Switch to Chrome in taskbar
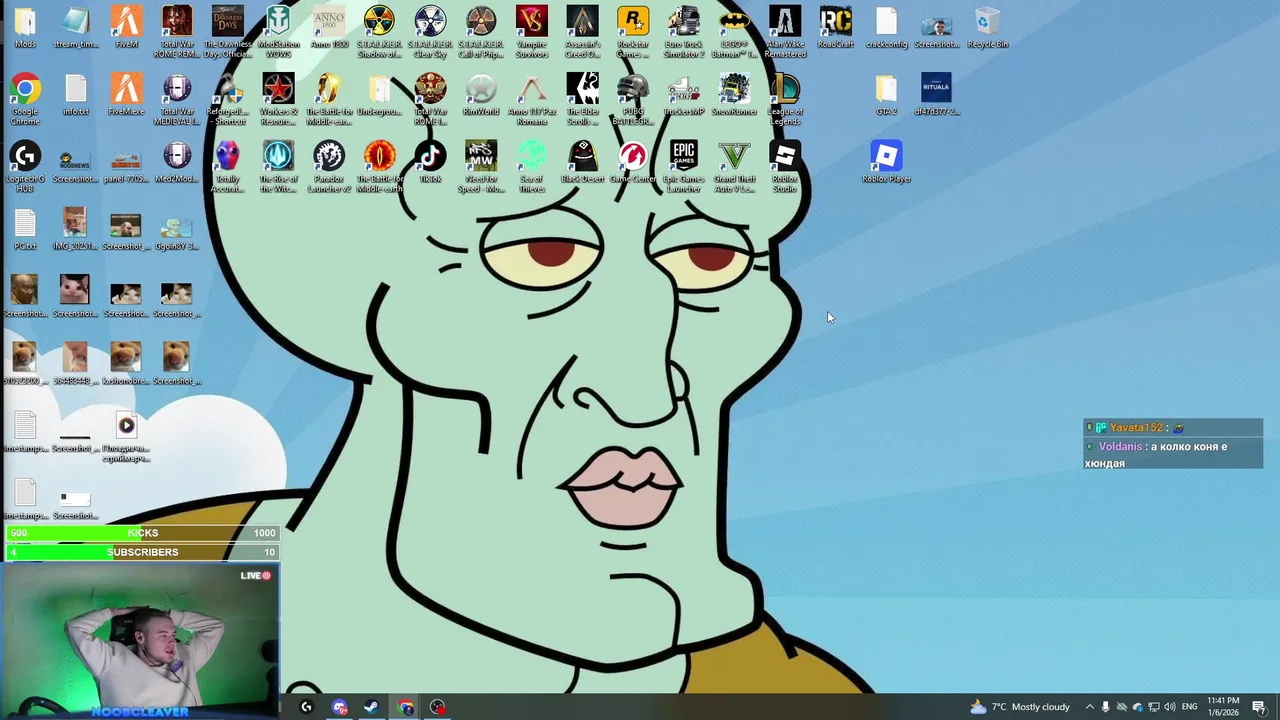Screen dimensions: 1280x720 [x=405, y=707]
